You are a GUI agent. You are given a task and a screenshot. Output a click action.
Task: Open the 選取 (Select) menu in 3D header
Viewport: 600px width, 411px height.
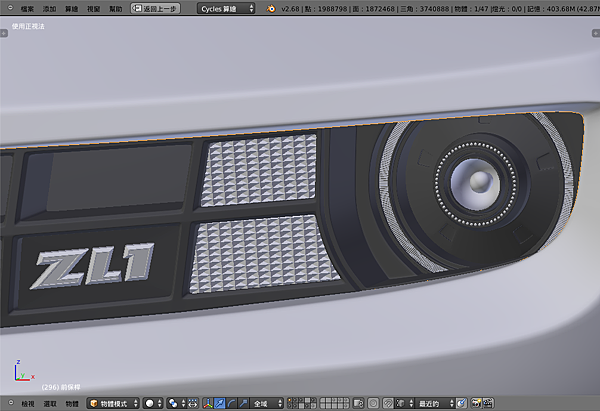(50, 403)
